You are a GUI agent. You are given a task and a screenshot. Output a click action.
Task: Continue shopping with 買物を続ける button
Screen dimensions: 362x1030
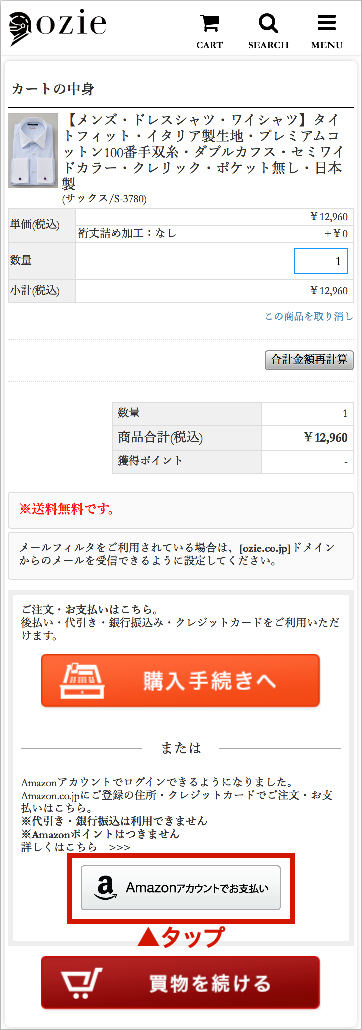(181, 983)
